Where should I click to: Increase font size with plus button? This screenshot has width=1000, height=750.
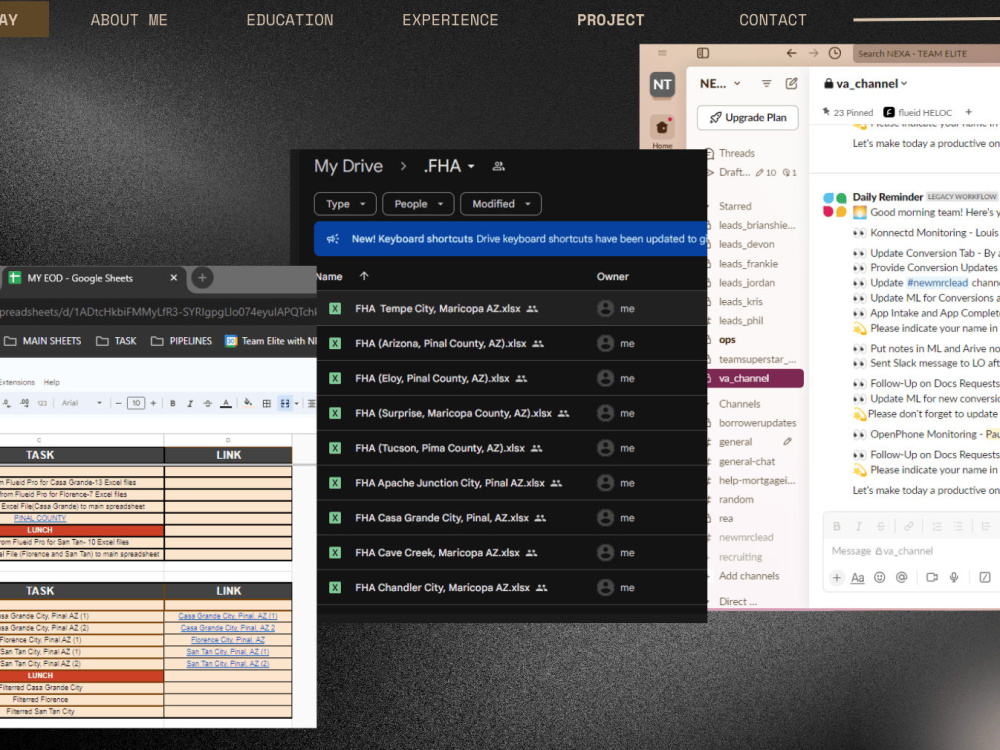pyautogui.click(x=153, y=403)
